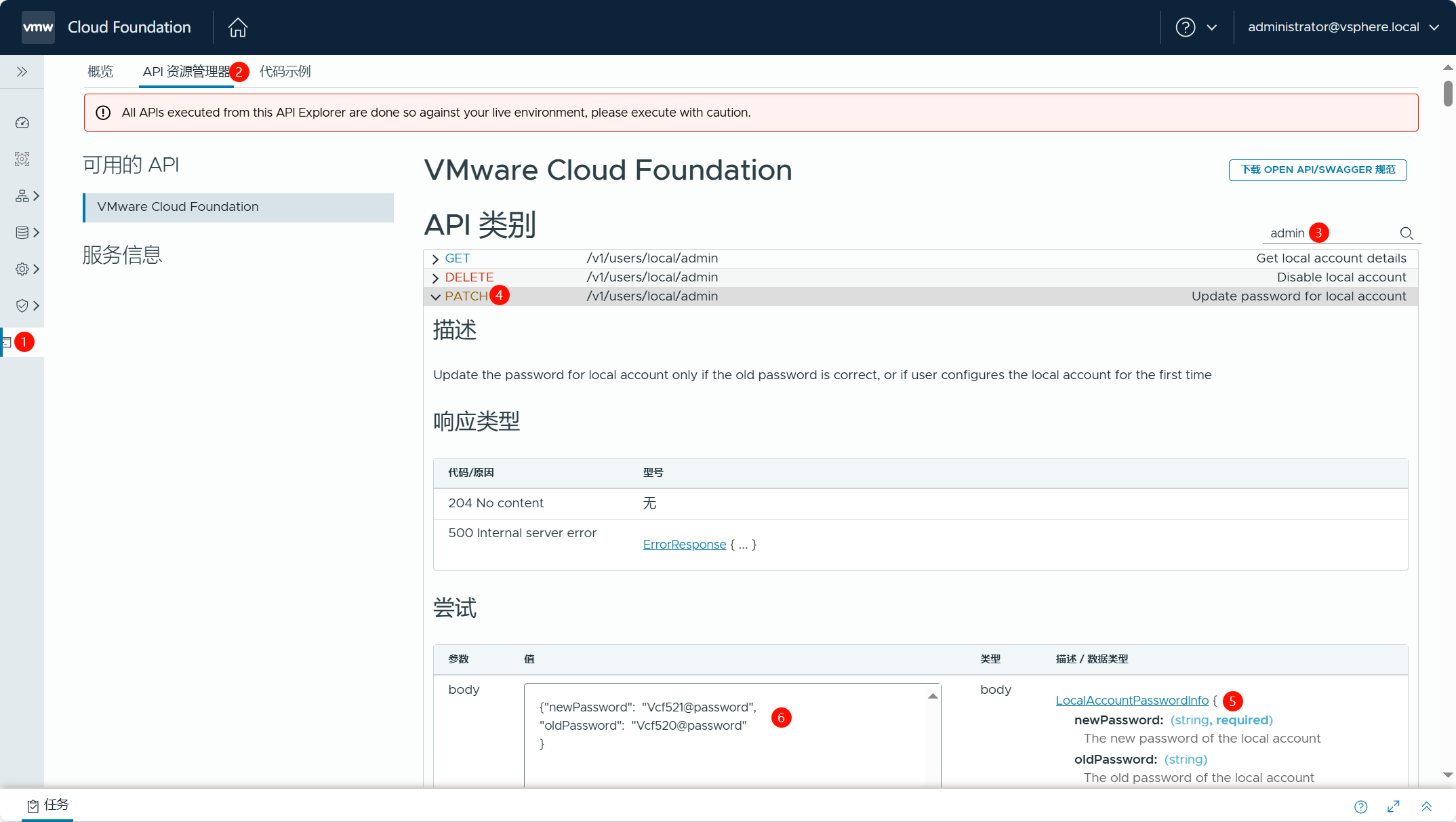Click 'Get local account details' description

[x=1331, y=258]
